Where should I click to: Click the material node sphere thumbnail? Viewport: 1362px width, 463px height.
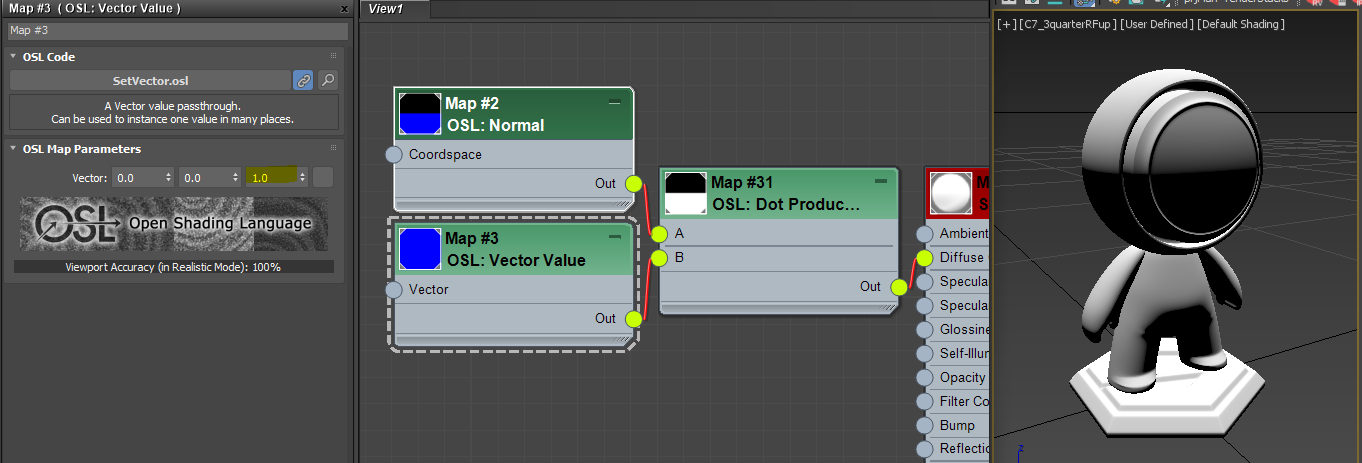tap(951, 193)
